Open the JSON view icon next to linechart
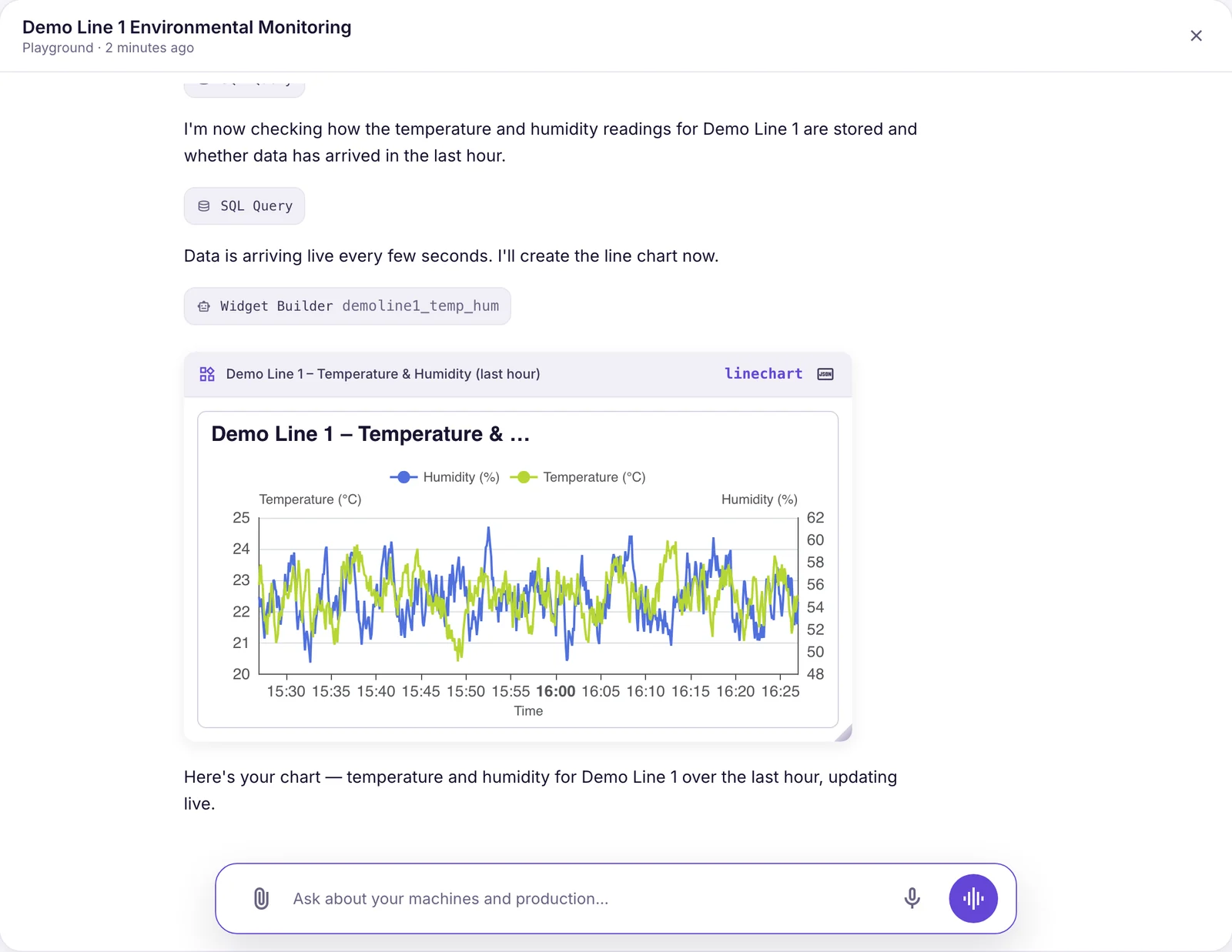 pos(825,374)
